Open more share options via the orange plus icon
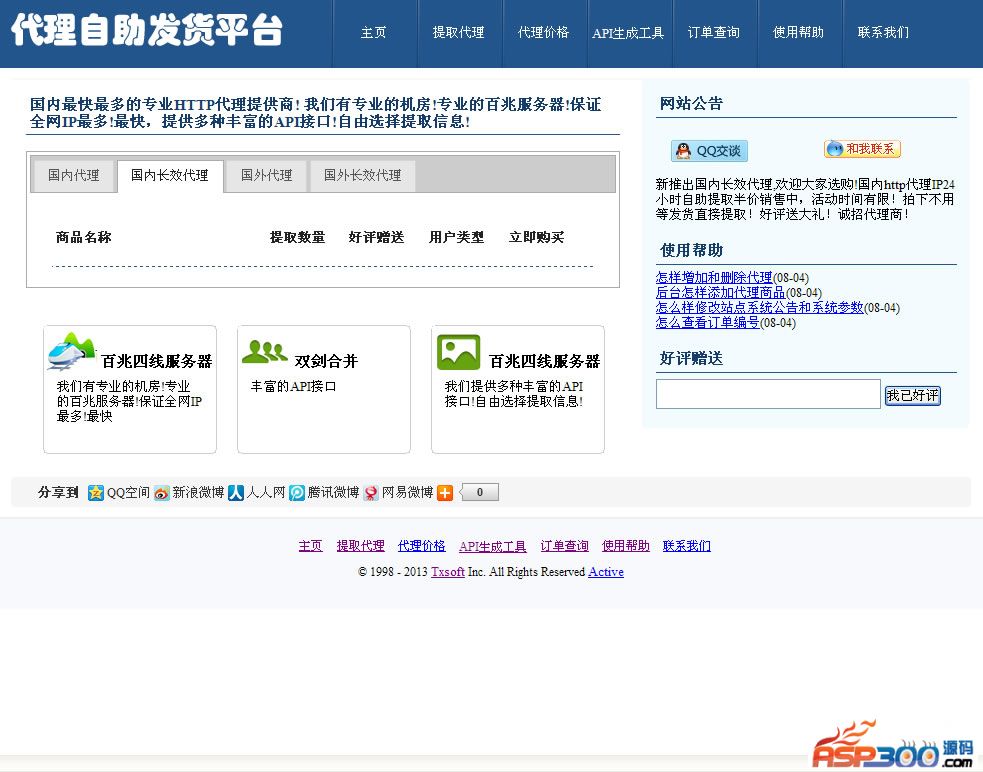The width and height of the screenshot is (983, 772). tap(445, 492)
